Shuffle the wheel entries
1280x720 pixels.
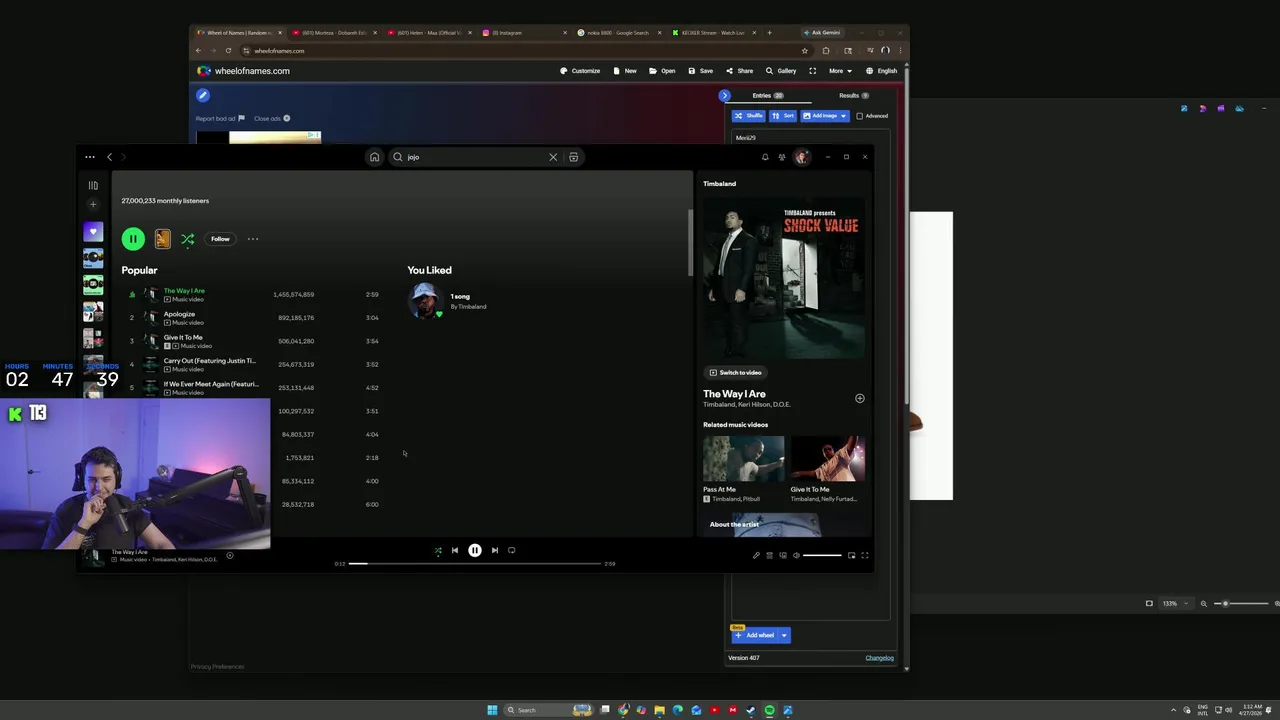[748, 116]
